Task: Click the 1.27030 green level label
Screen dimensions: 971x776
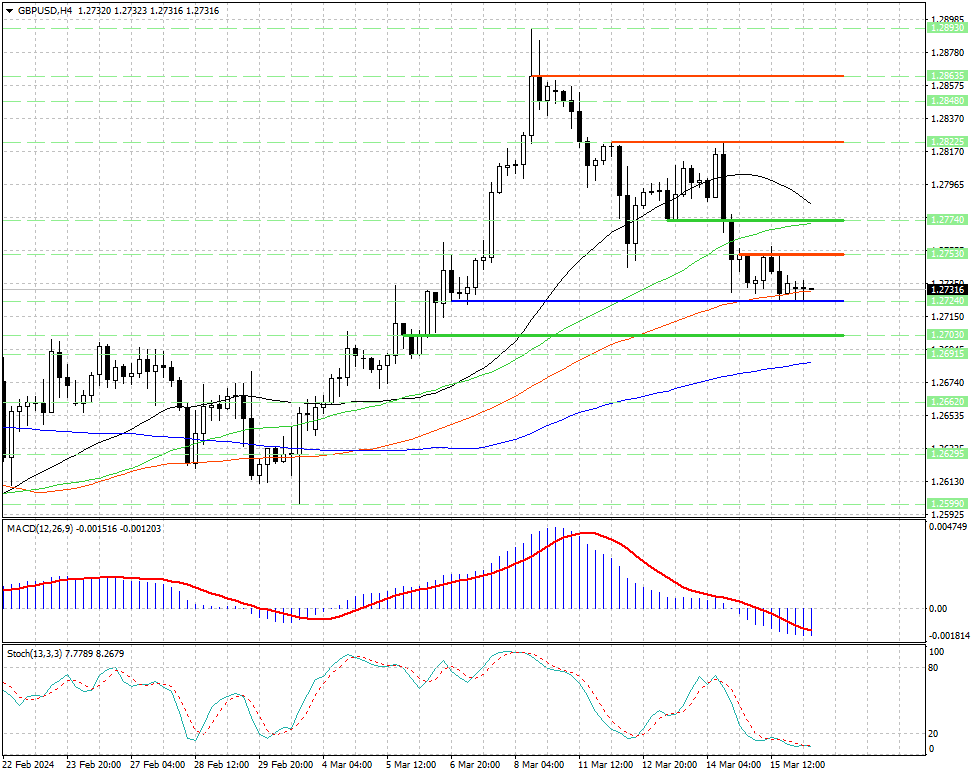Action: [x=947, y=334]
